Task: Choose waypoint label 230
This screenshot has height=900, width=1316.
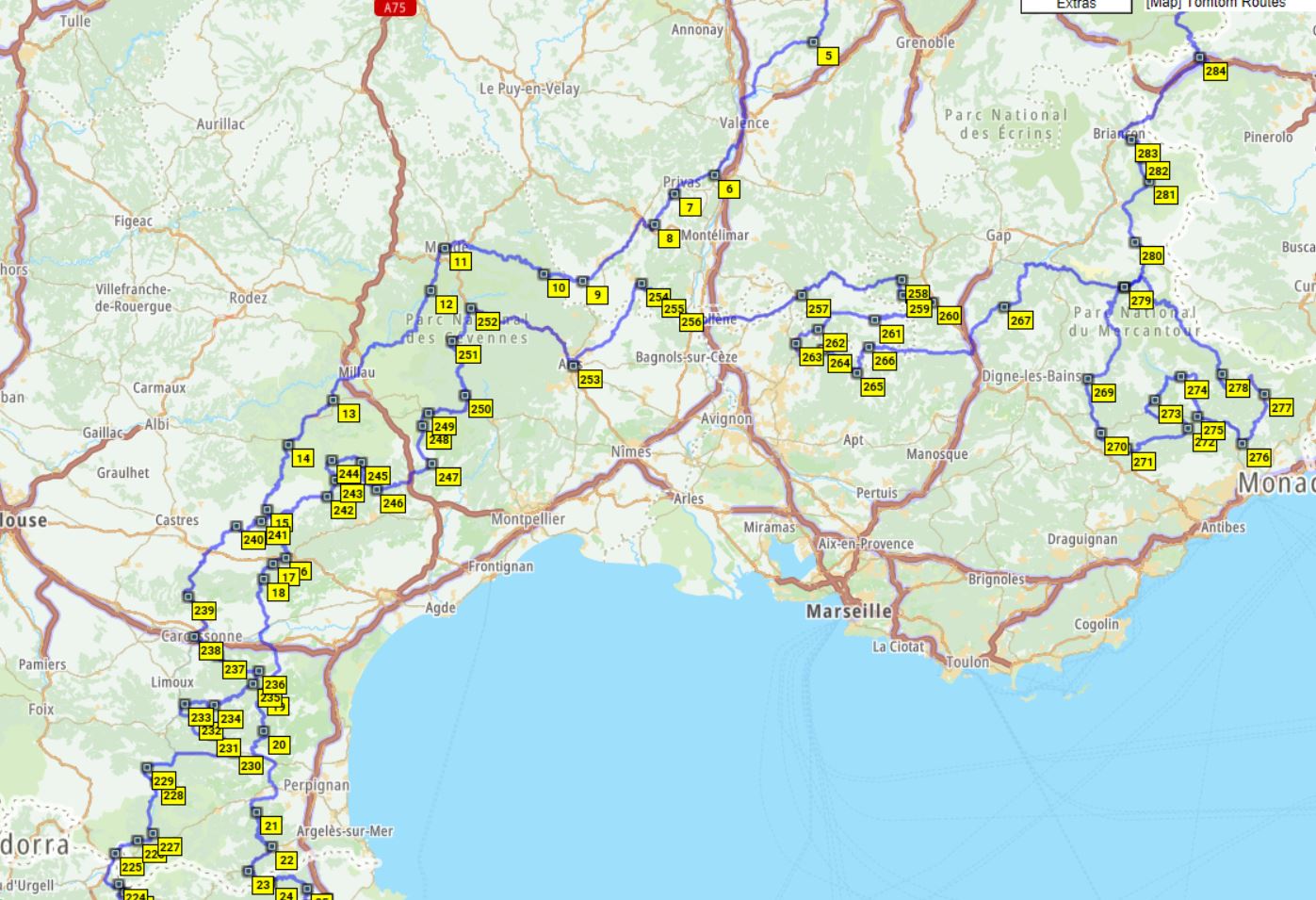Action: (251, 765)
